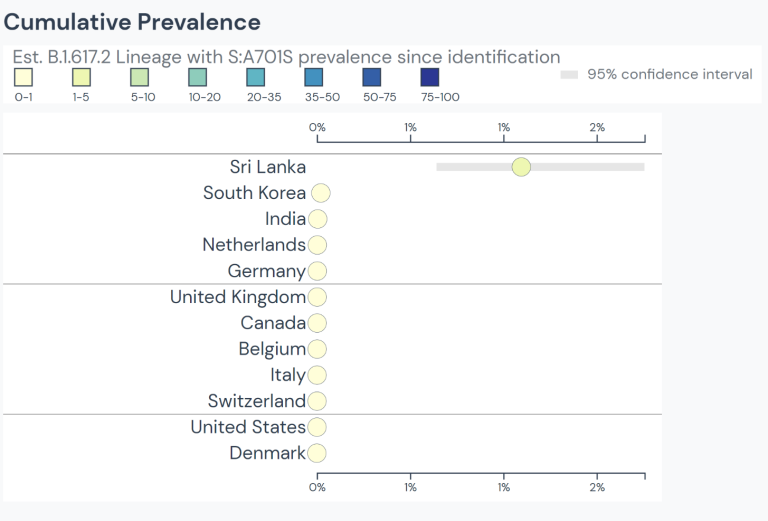
Task: Click the Netherlands data point circle
Action: tap(317, 245)
